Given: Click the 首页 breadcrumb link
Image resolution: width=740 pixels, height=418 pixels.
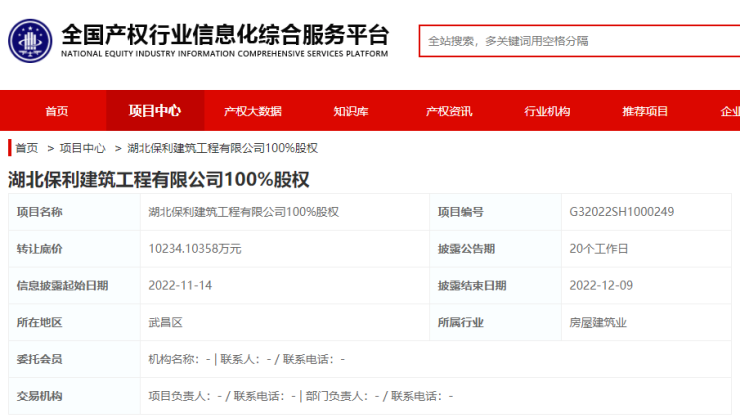Looking at the screenshot, I should coord(26,148).
